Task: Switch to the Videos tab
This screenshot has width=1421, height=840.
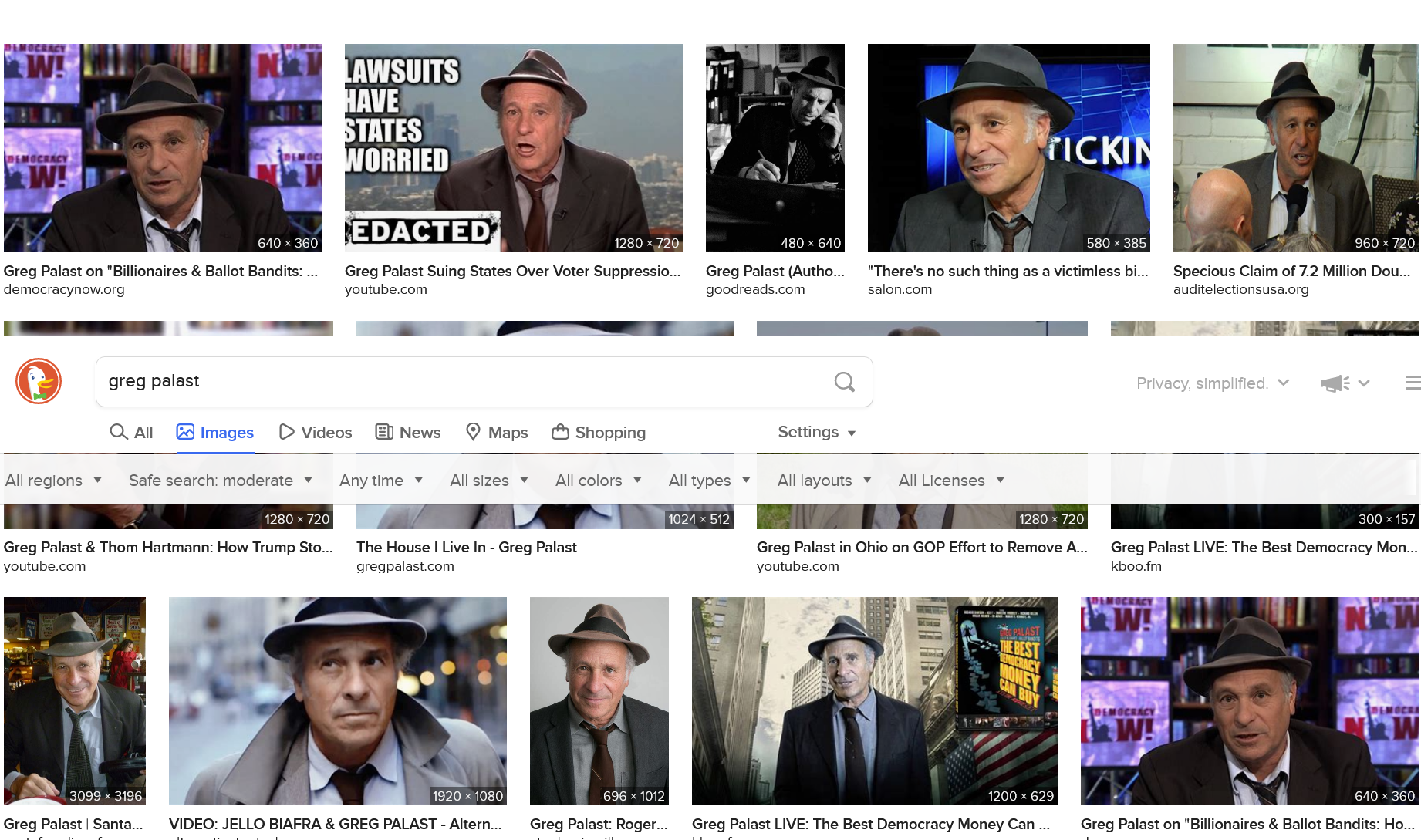Action: (x=315, y=432)
